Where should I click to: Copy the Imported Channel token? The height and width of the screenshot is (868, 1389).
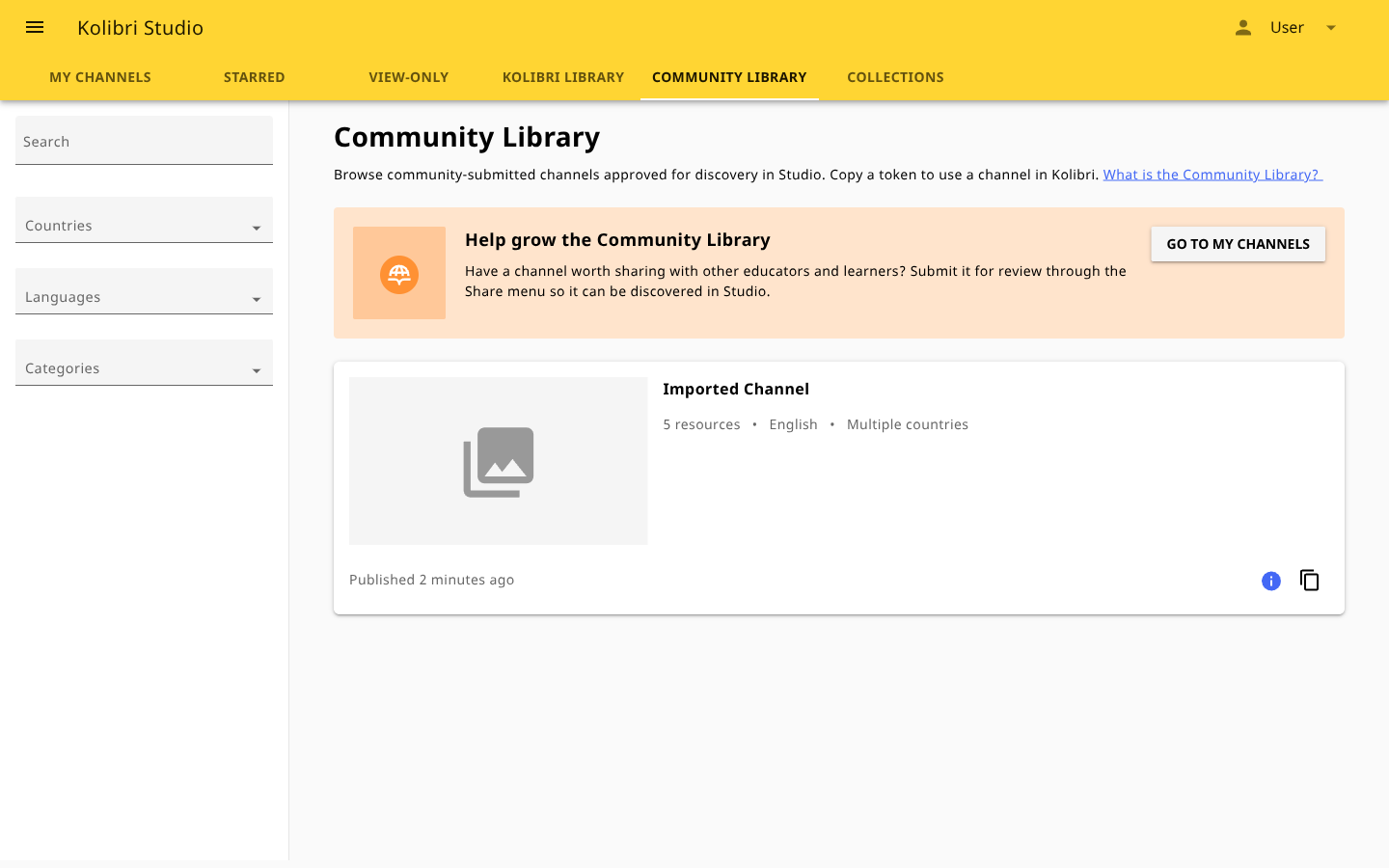1309,580
